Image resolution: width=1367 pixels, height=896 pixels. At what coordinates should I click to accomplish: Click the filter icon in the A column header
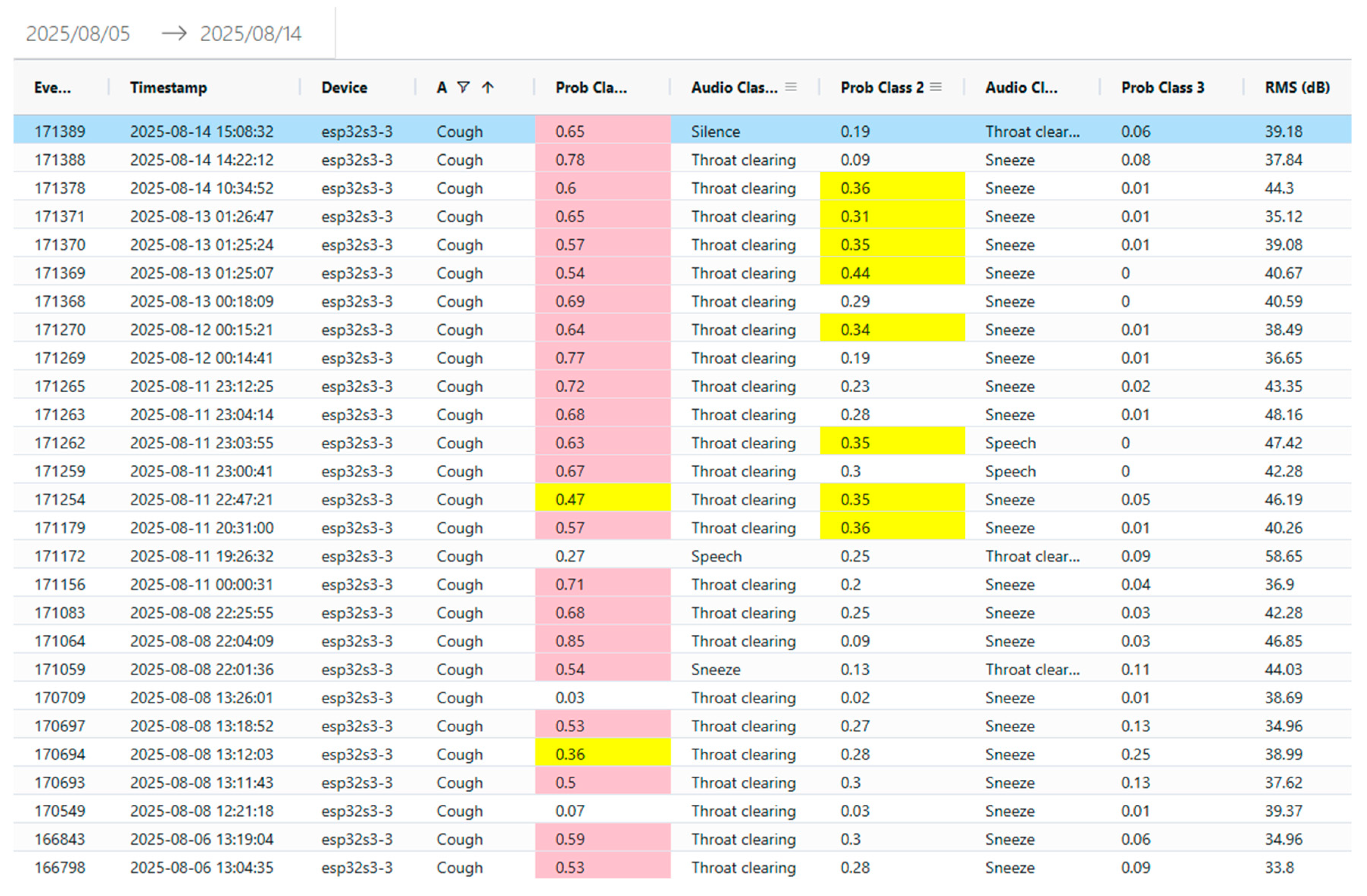[x=463, y=87]
